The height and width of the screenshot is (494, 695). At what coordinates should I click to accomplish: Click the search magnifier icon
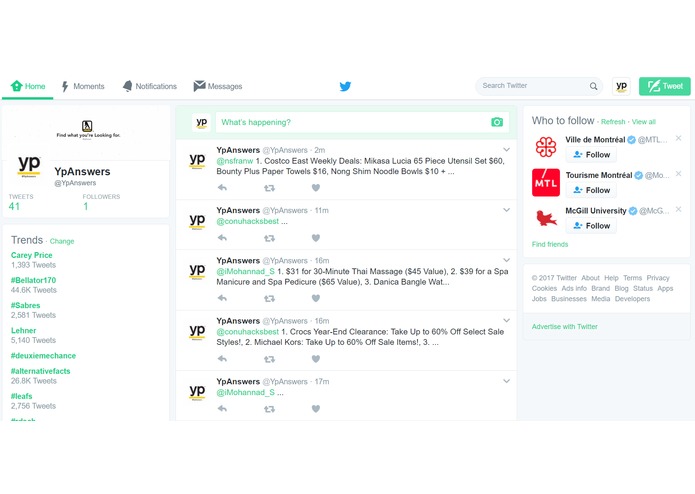pyautogui.click(x=593, y=86)
